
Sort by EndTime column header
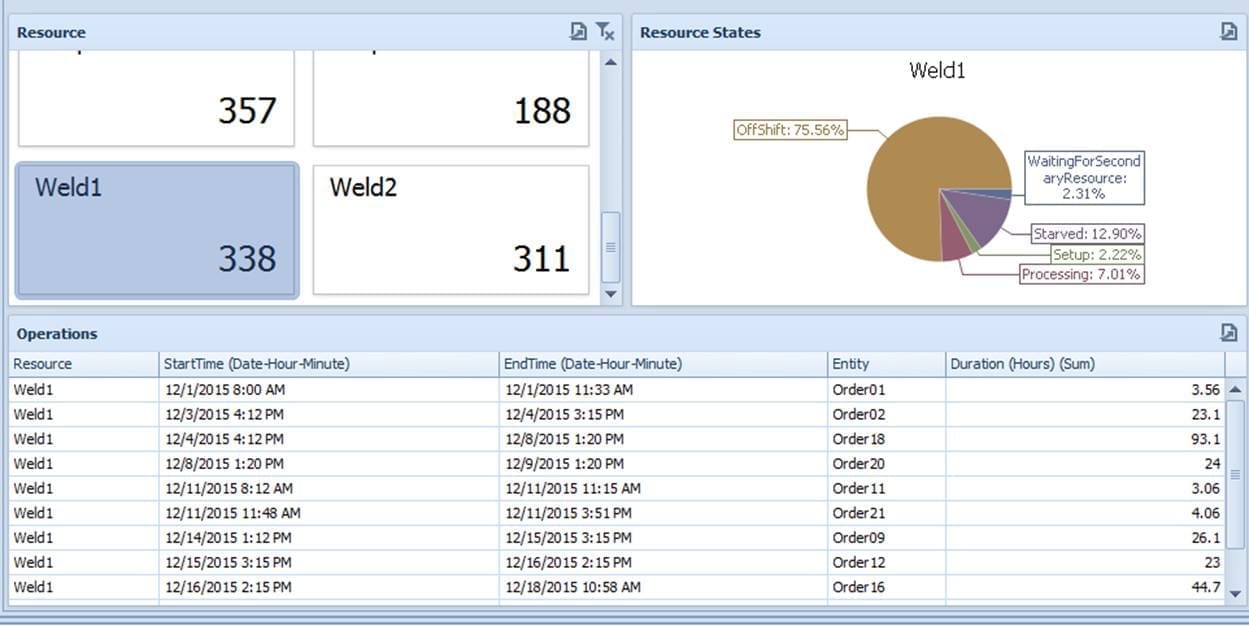[663, 364]
